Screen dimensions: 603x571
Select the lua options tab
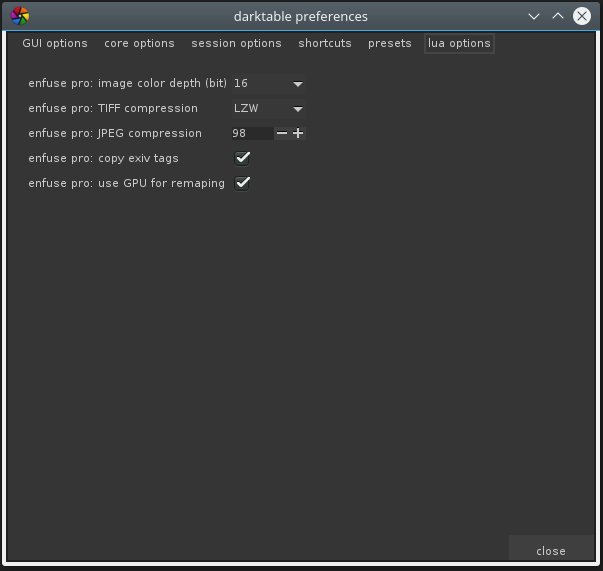click(459, 44)
